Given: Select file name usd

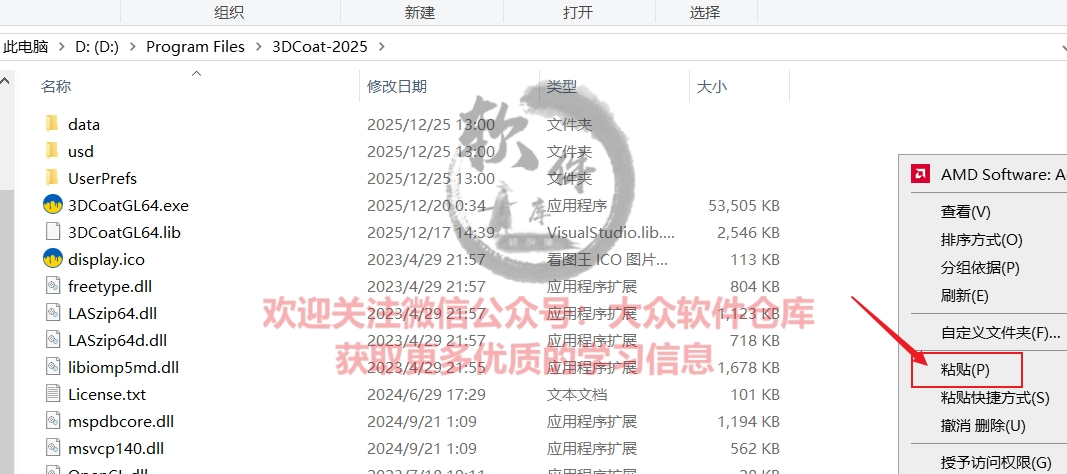Looking at the screenshot, I should click(x=80, y=152).
